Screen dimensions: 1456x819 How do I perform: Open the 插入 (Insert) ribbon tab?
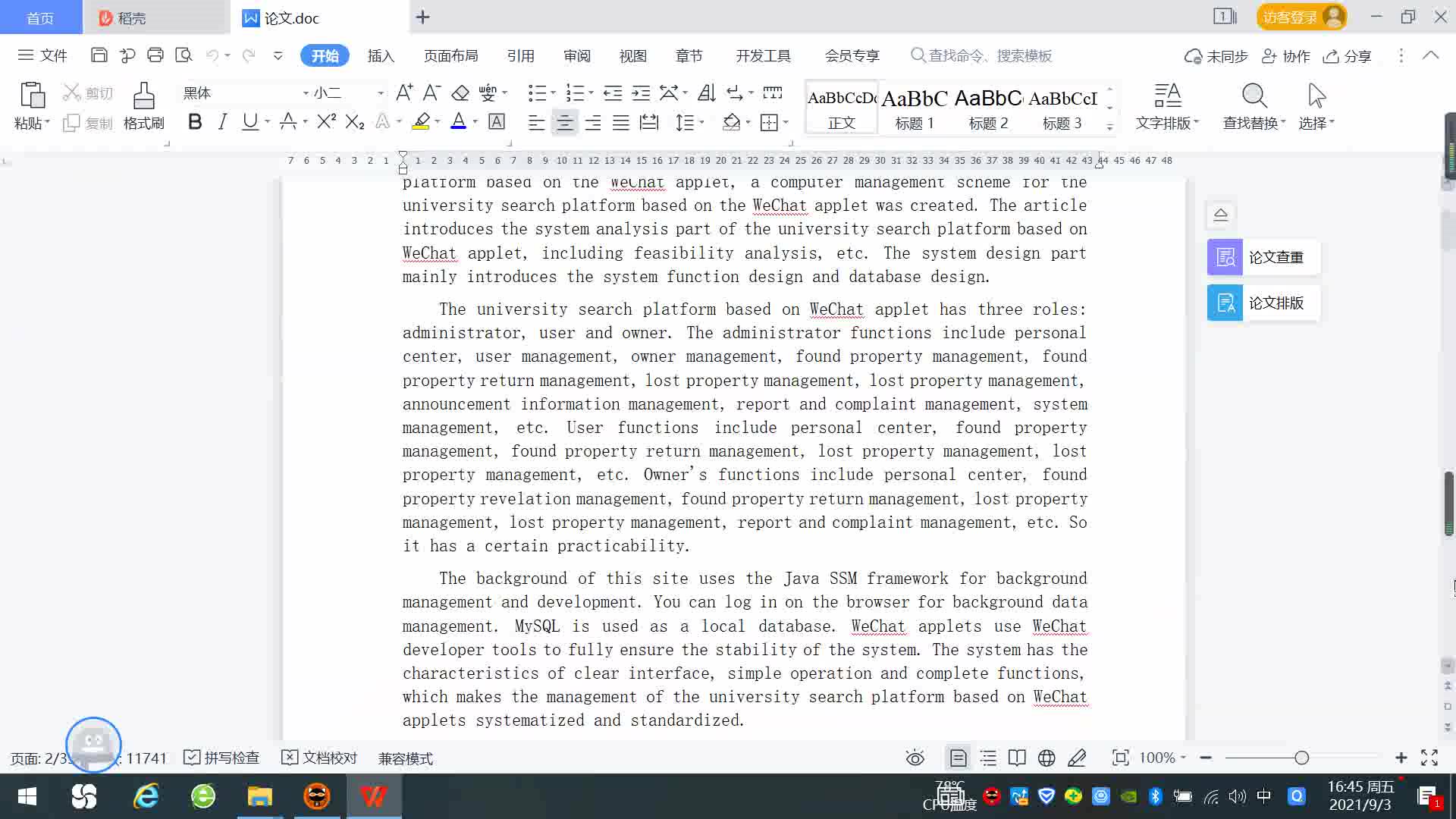(x=381, y=55)
